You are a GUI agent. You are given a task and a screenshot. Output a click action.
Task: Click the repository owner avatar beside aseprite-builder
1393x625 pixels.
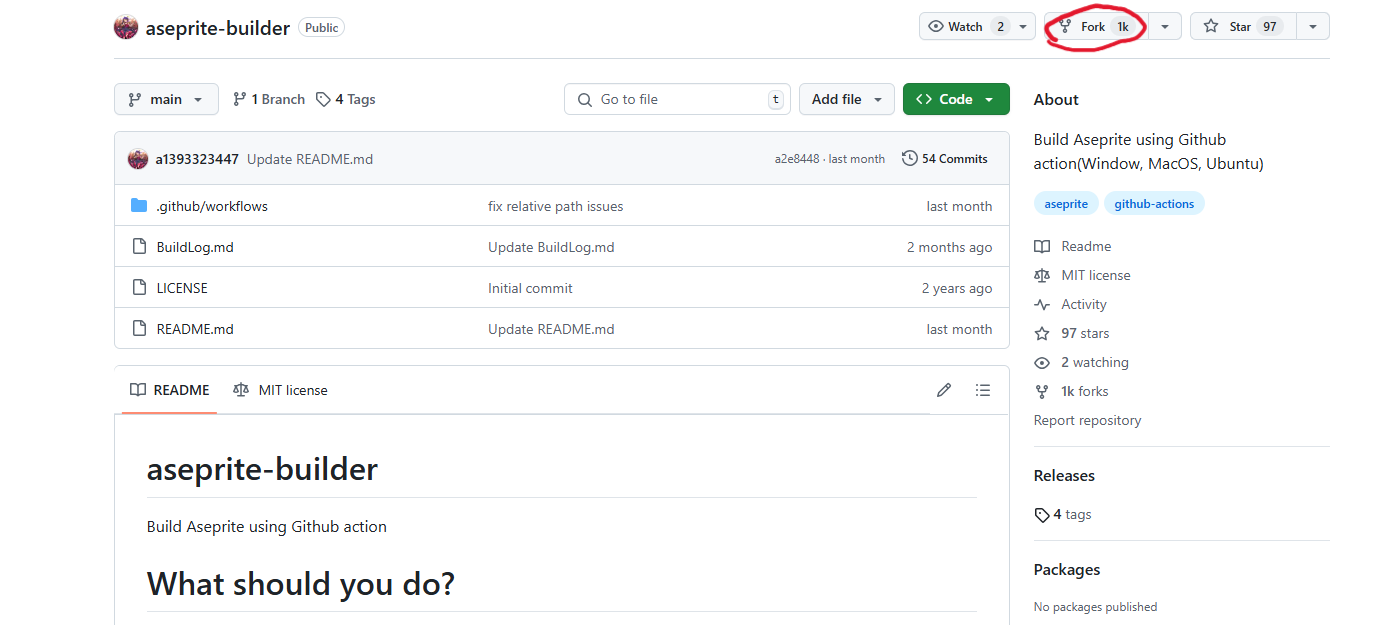point(126,27)
